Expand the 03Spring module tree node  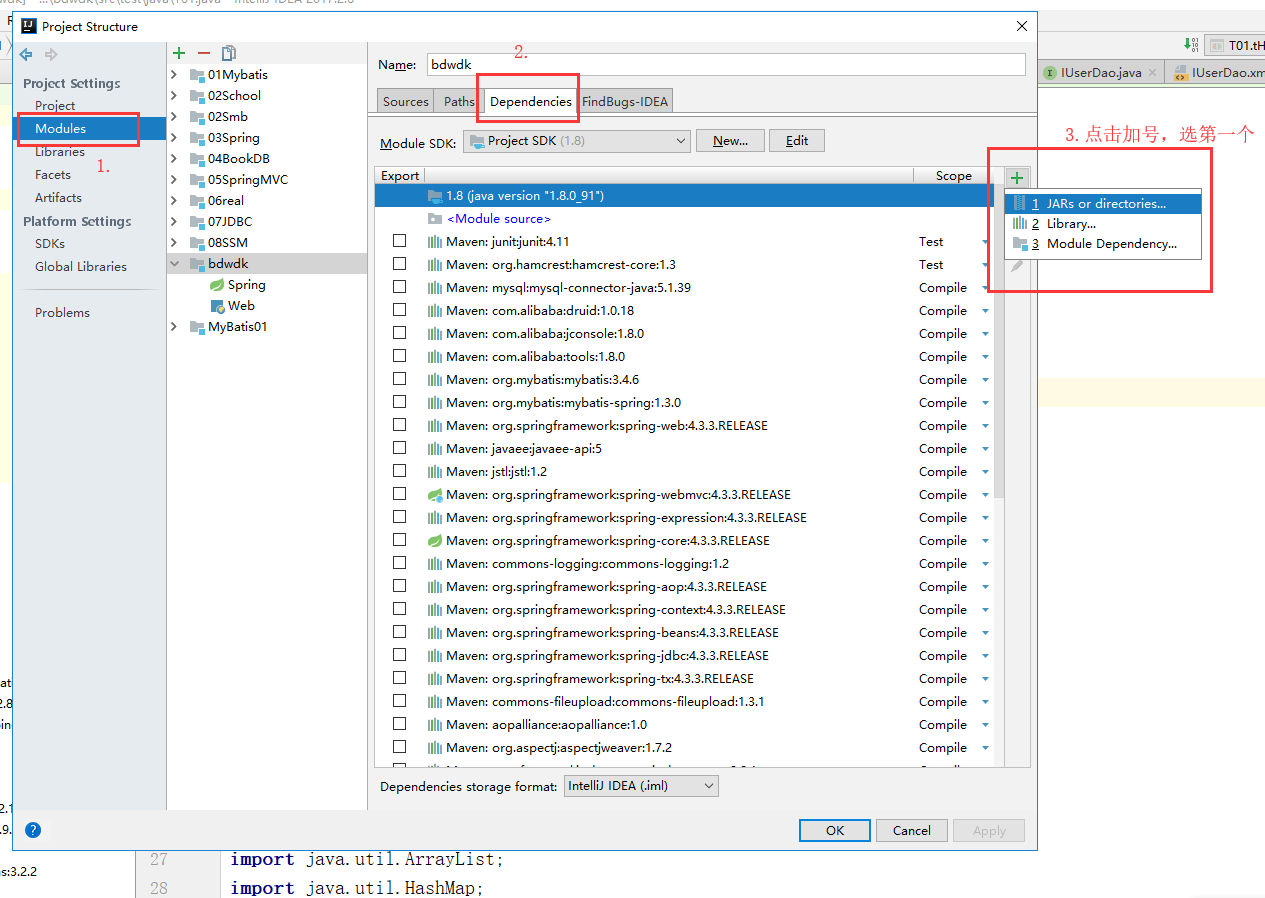[x=174, y=138]
